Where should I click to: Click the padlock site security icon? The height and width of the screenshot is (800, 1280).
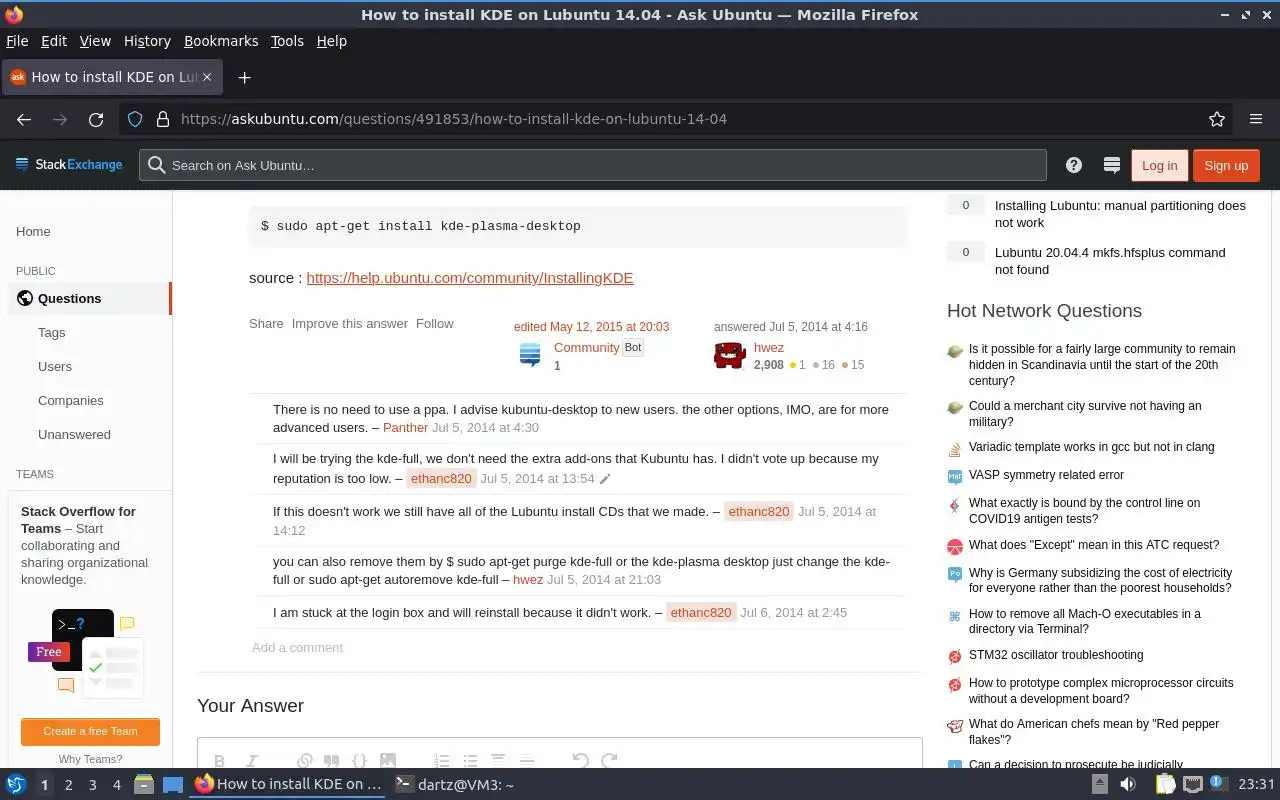click(162, 119)
